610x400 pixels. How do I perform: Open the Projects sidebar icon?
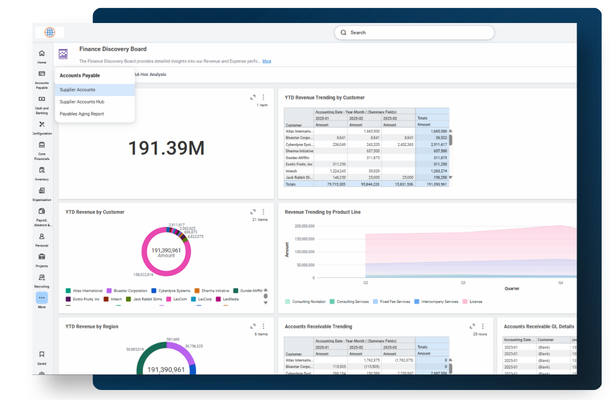(42, 257)
